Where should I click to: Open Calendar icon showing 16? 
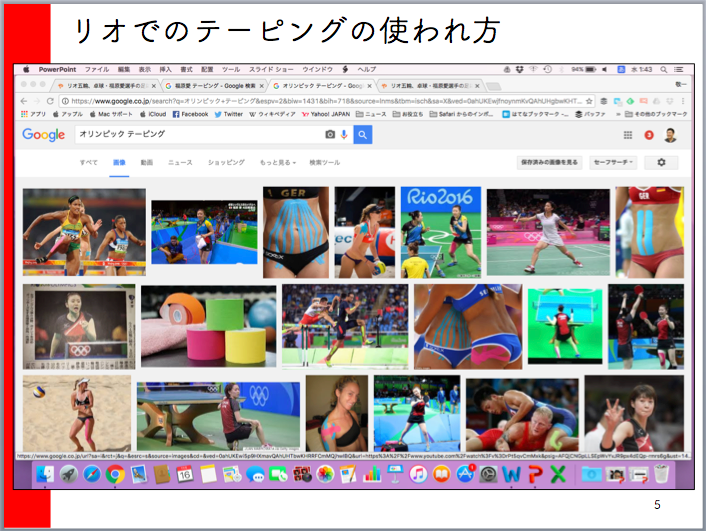(x=185, y=475)
